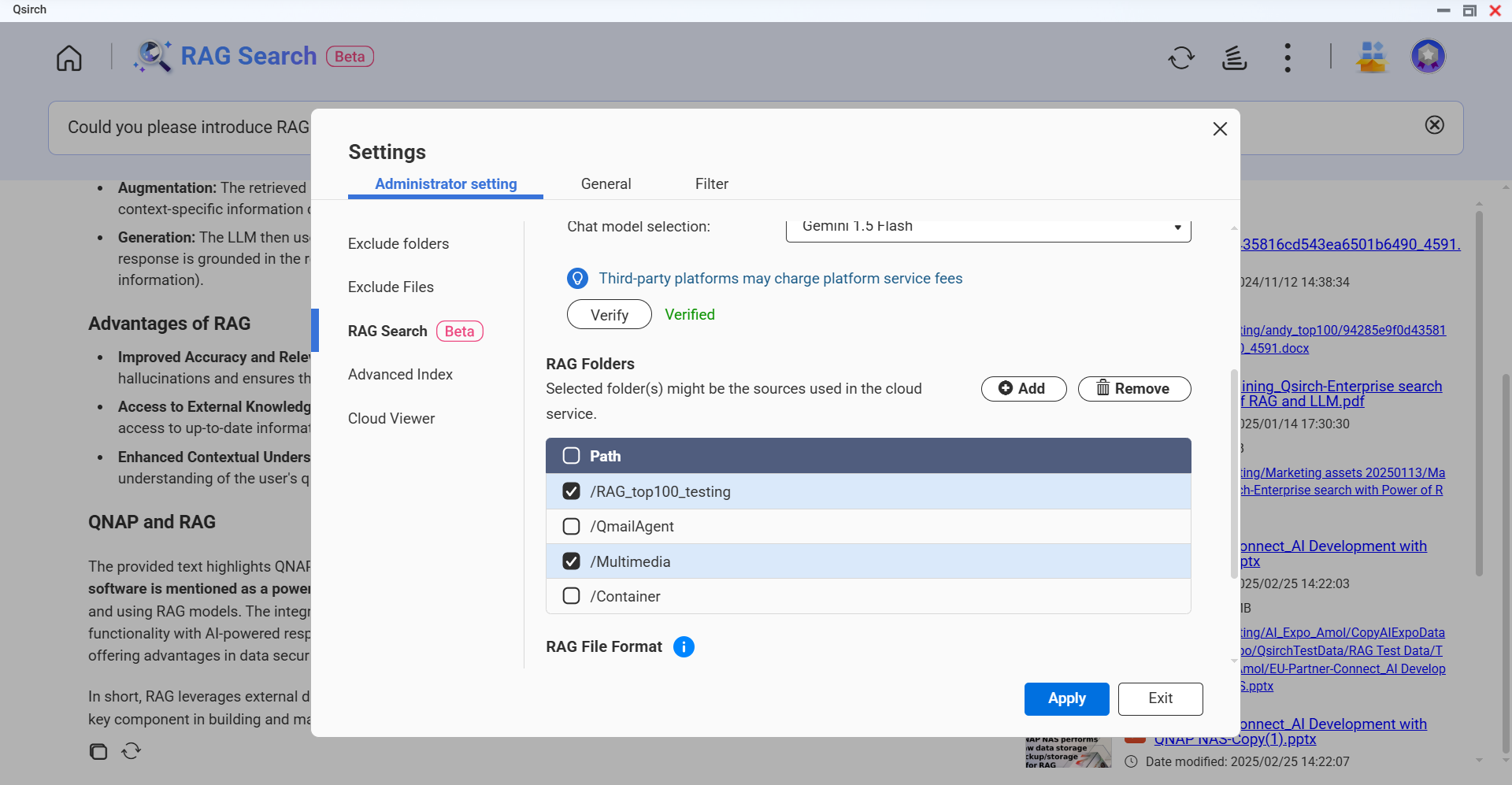Restore the Qsirch window size

[x=1469, y=10]
